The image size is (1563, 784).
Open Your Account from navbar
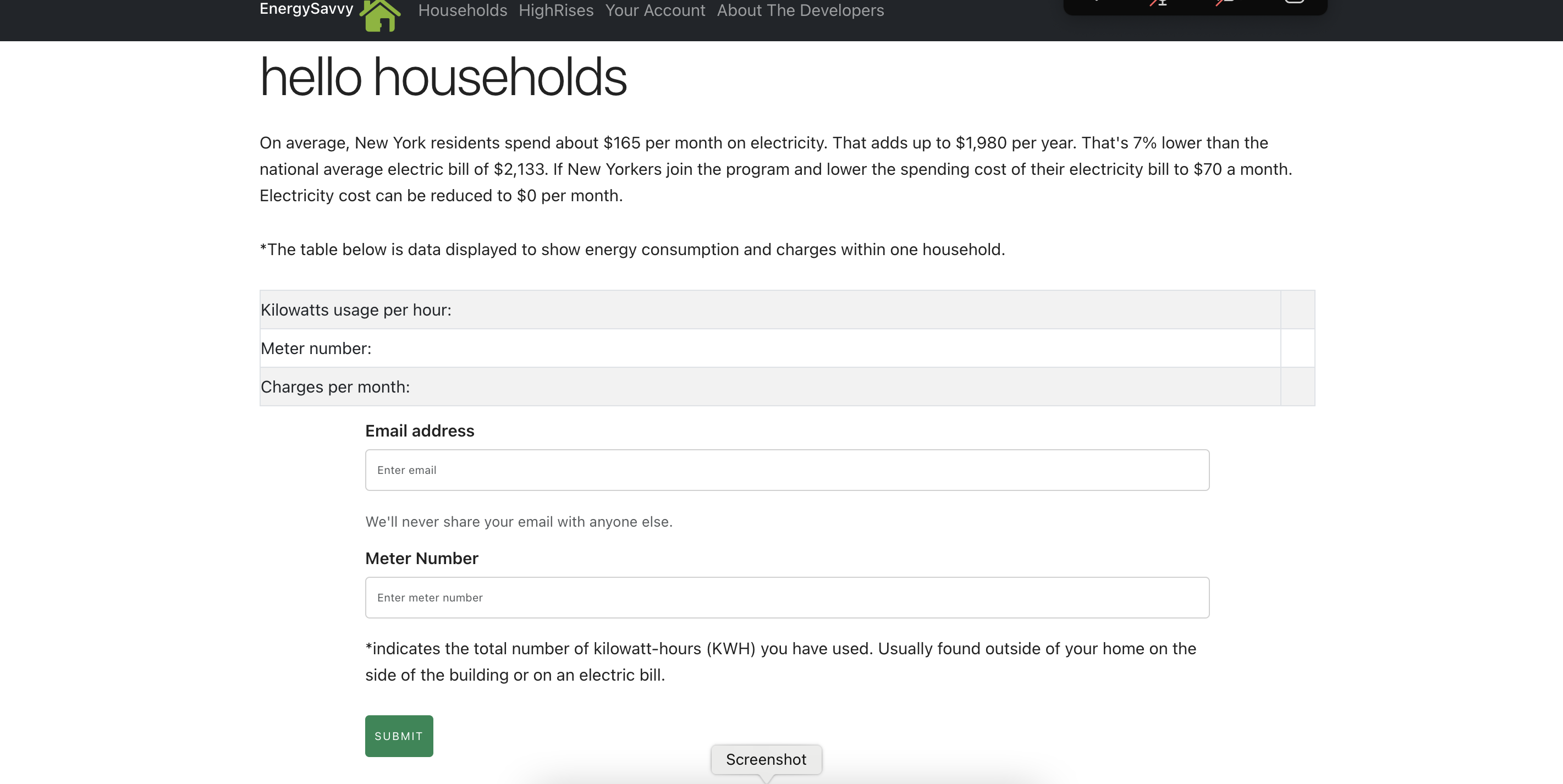click(654, 10)
